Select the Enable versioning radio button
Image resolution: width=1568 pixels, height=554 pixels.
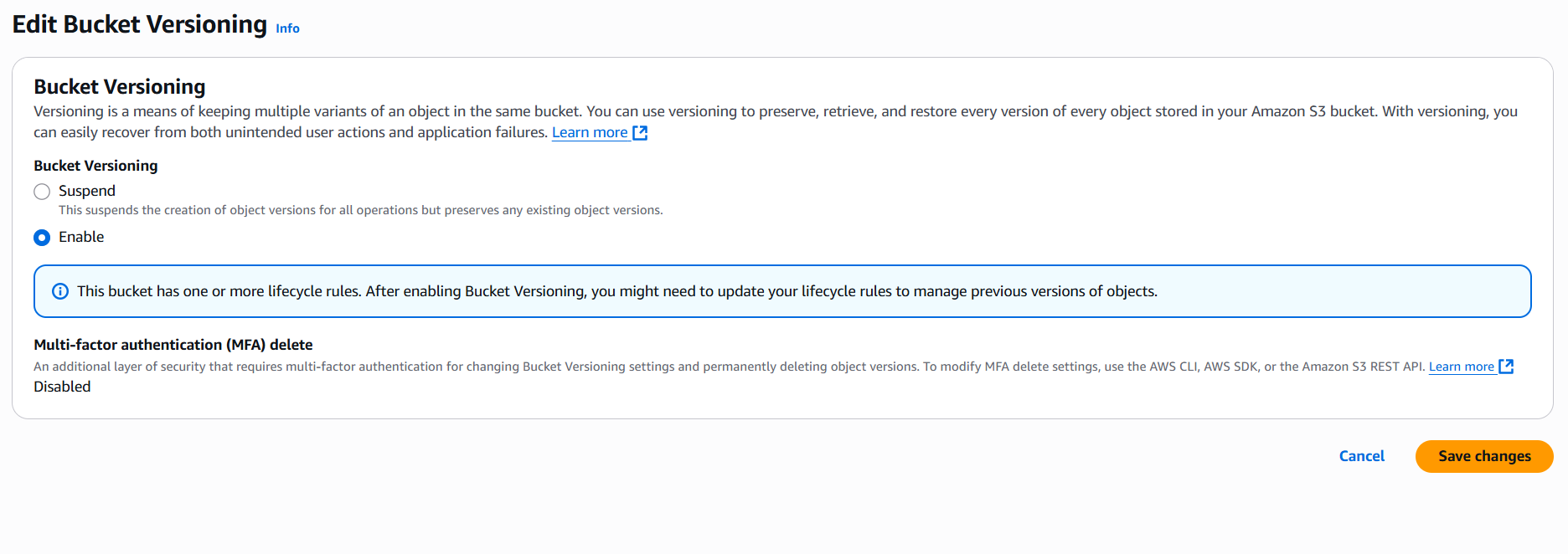[x=42, y=238]
